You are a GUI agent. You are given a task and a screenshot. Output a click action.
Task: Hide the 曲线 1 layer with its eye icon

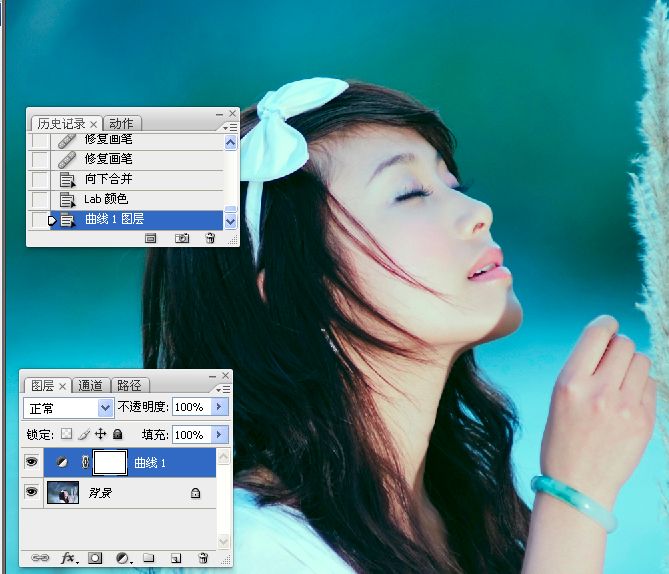pyautogui.click(x=31, y=462)
